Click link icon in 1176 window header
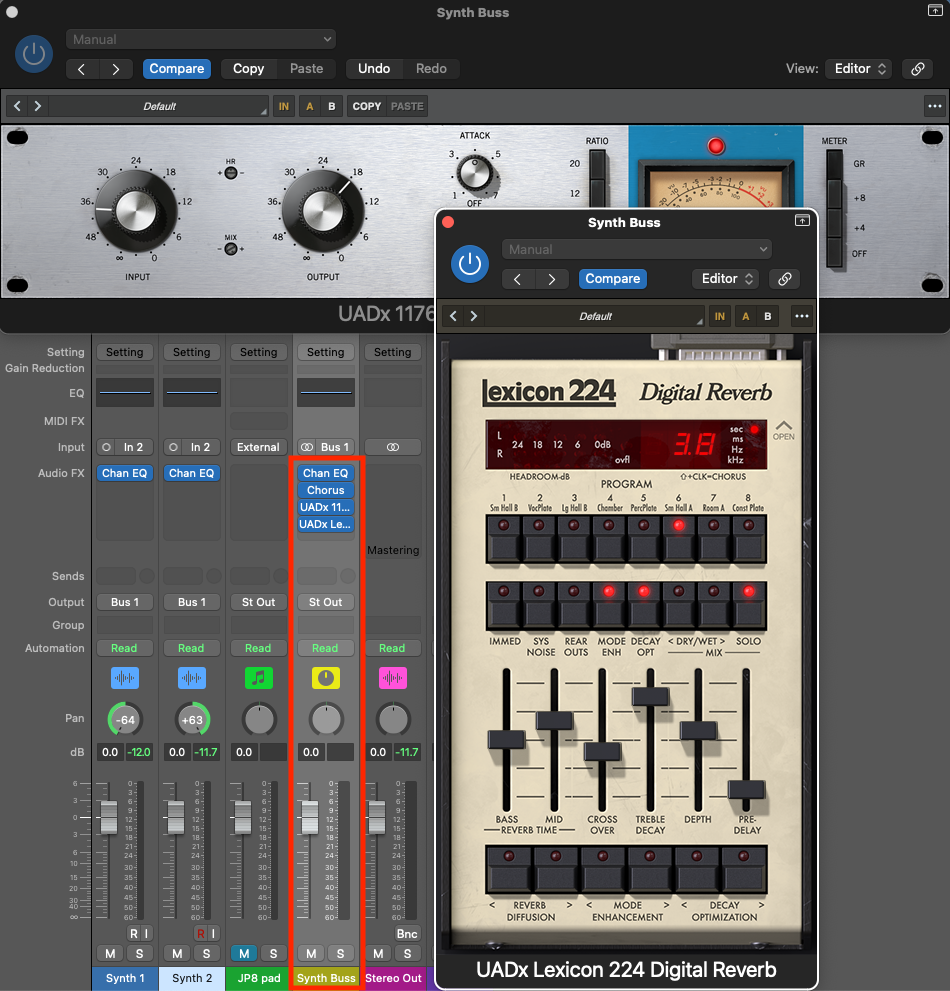This screenshot has width=950, height=991. pos(918,69)
